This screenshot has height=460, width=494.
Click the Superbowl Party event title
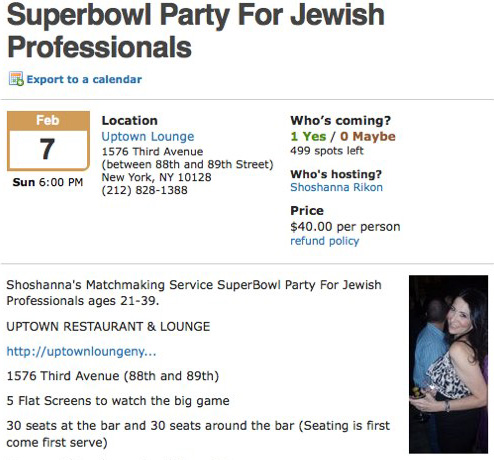[x=195, y=31]
